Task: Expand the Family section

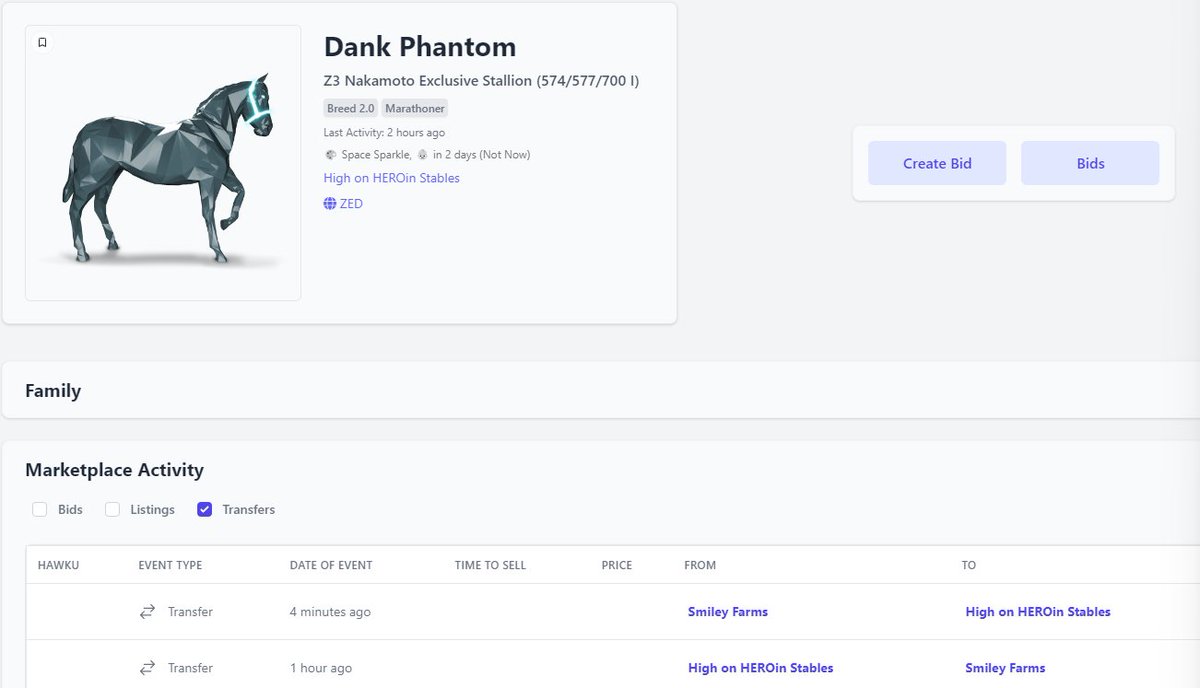Action: (x=600, y=390)
